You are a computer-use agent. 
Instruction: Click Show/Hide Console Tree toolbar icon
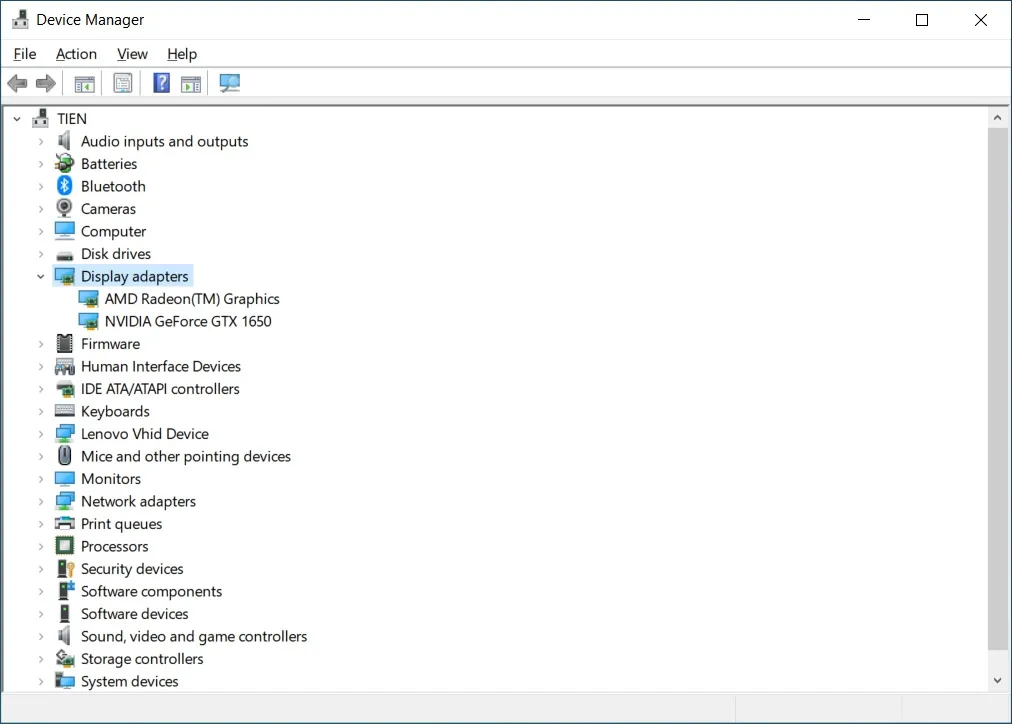(85, 84)
